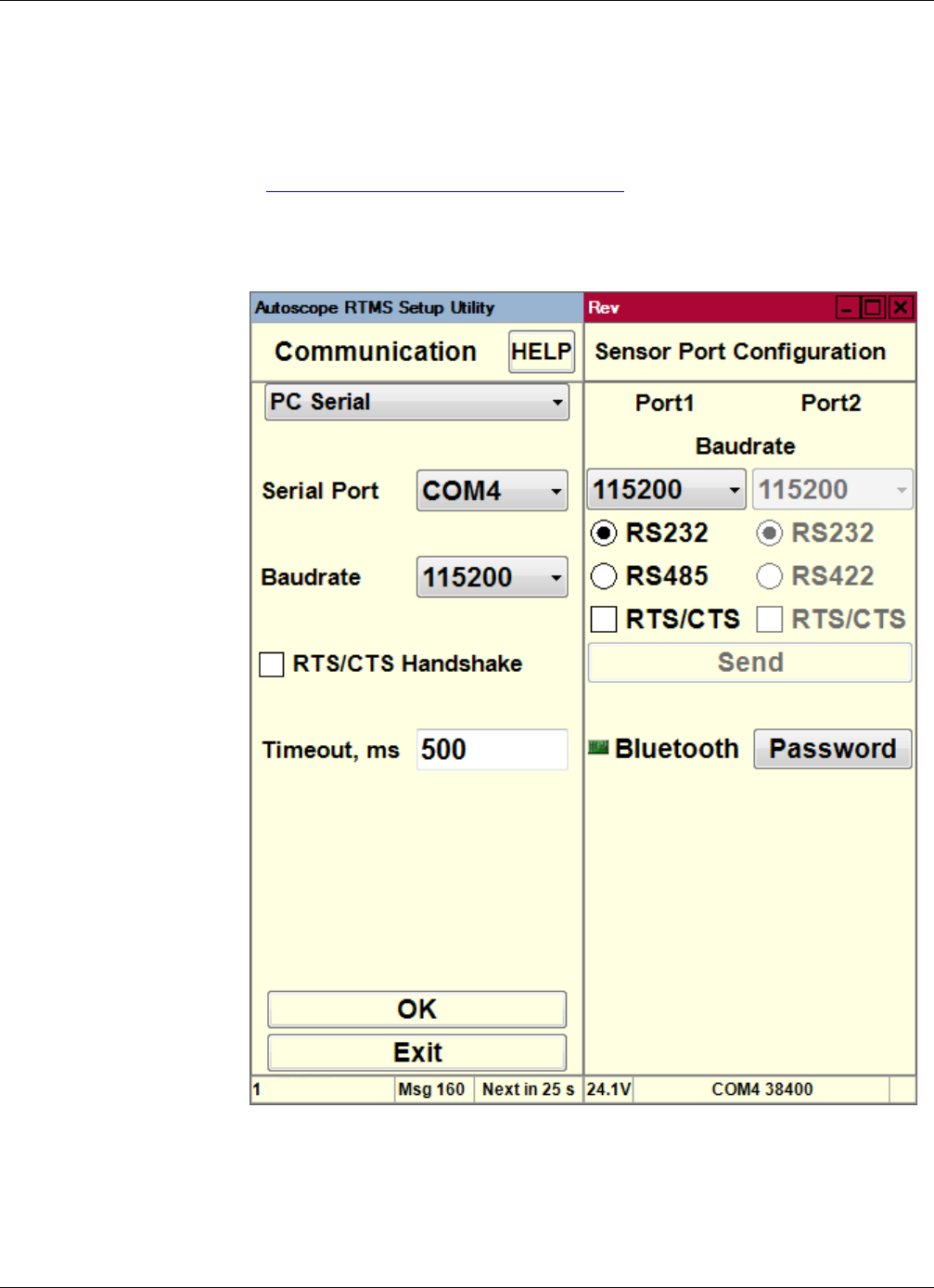Open the Bluetooth Password button
This screenshot has width=934, height=1288.
[x=833, y=749]
